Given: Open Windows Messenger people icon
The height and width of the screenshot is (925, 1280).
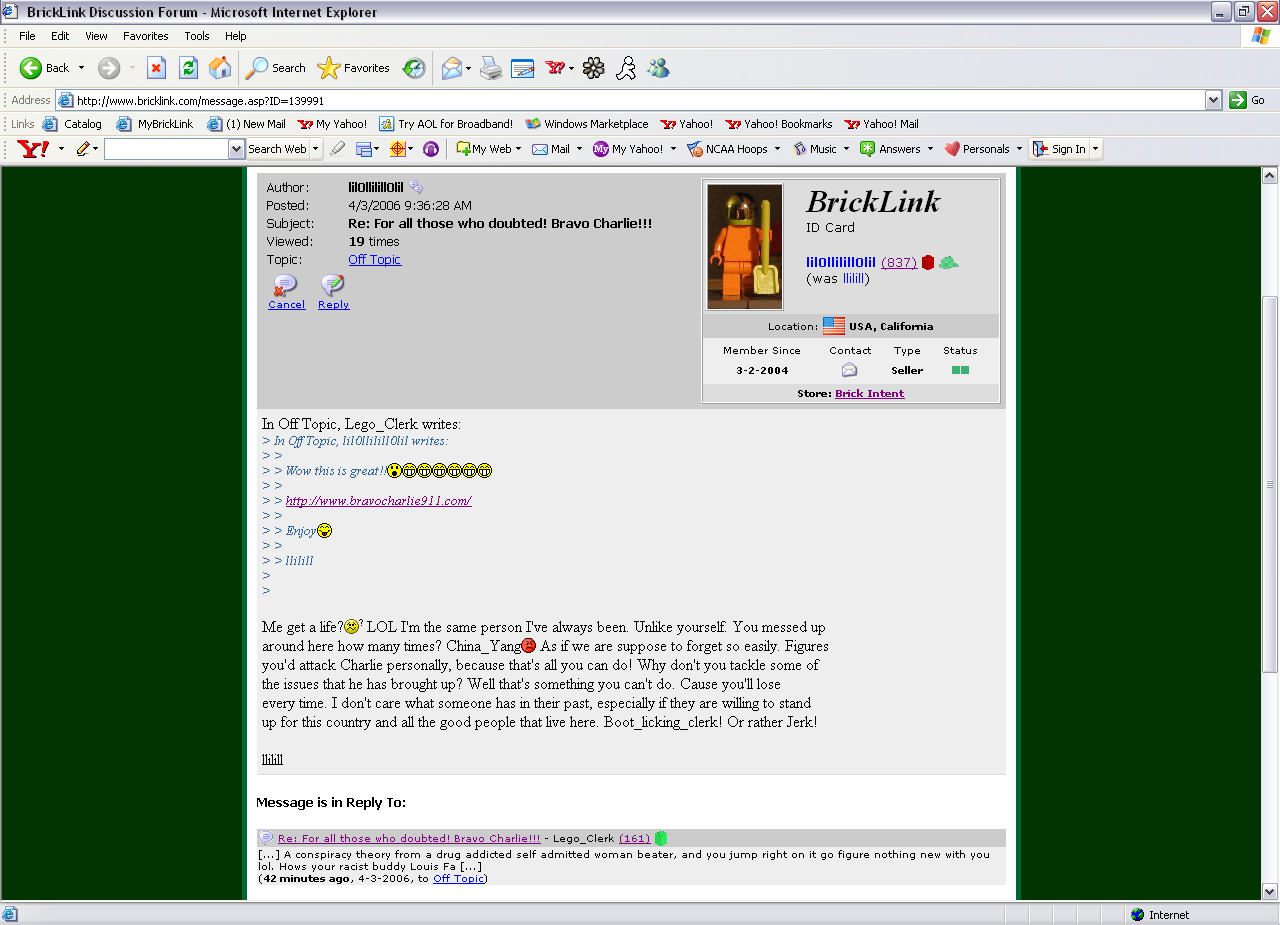Looking at the screenshot, I should (658, 68).
